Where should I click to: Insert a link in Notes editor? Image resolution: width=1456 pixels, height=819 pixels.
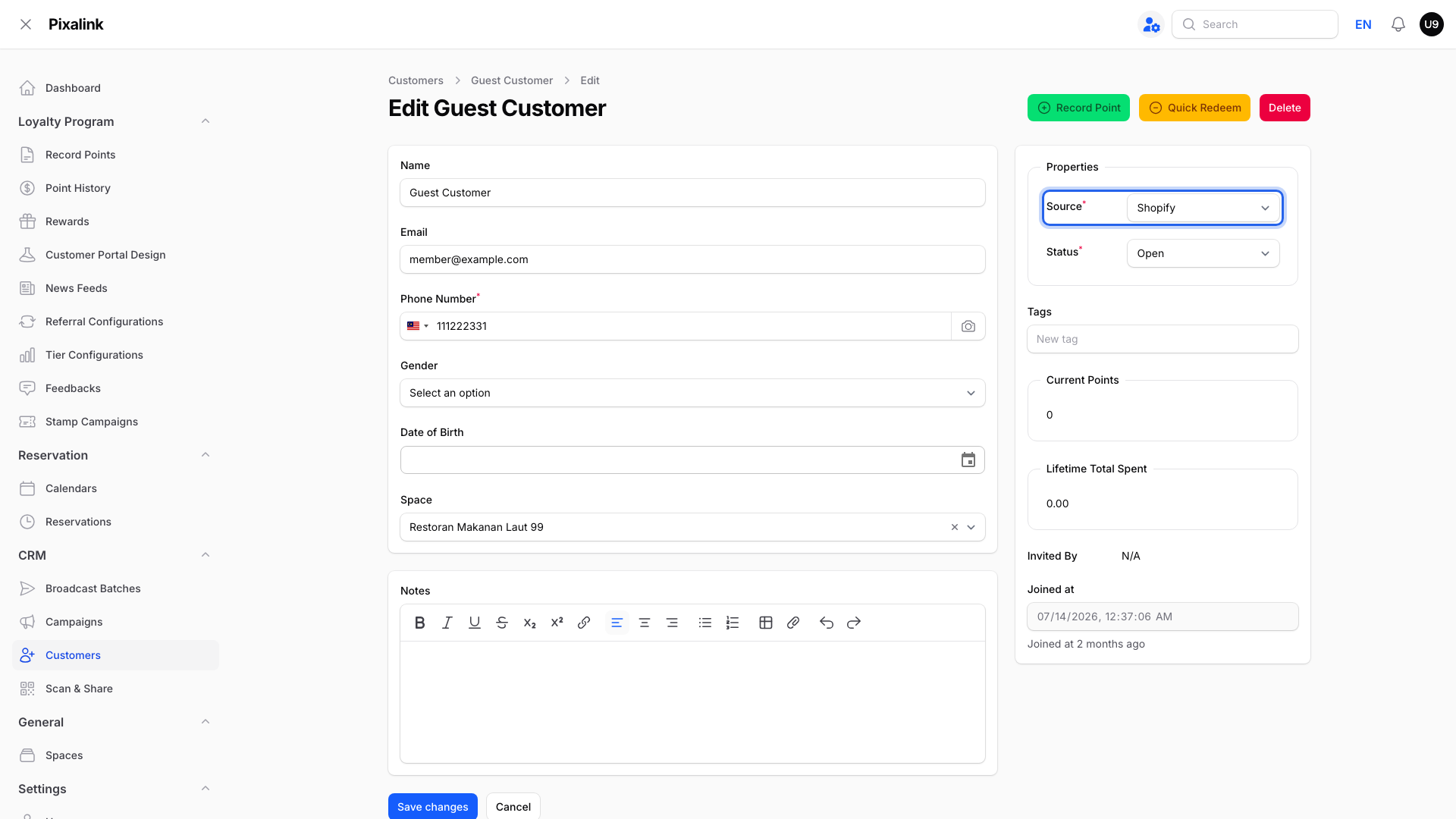[584, 623]
